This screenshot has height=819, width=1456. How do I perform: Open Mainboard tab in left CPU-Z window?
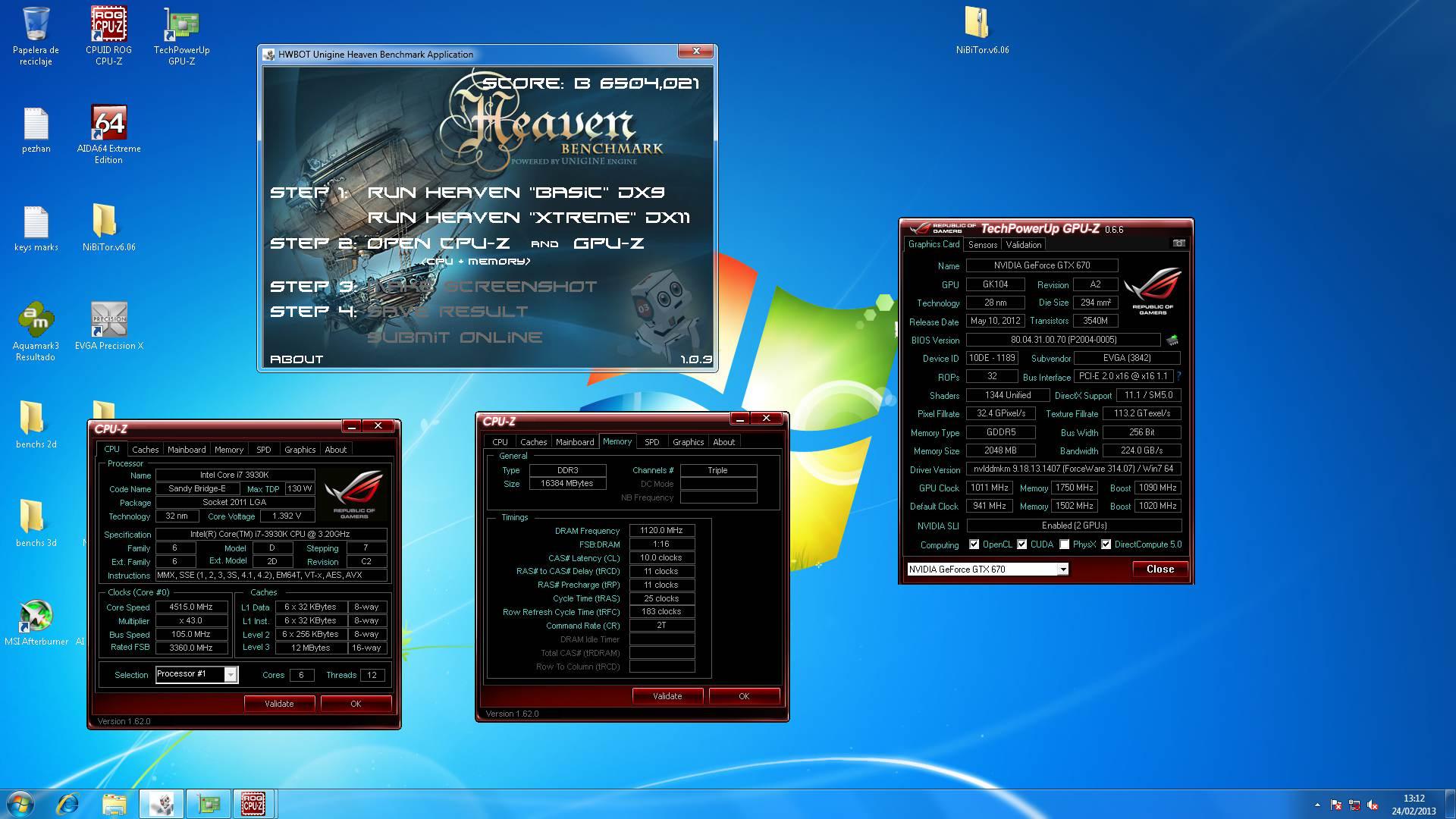click(x=187, y=450)
